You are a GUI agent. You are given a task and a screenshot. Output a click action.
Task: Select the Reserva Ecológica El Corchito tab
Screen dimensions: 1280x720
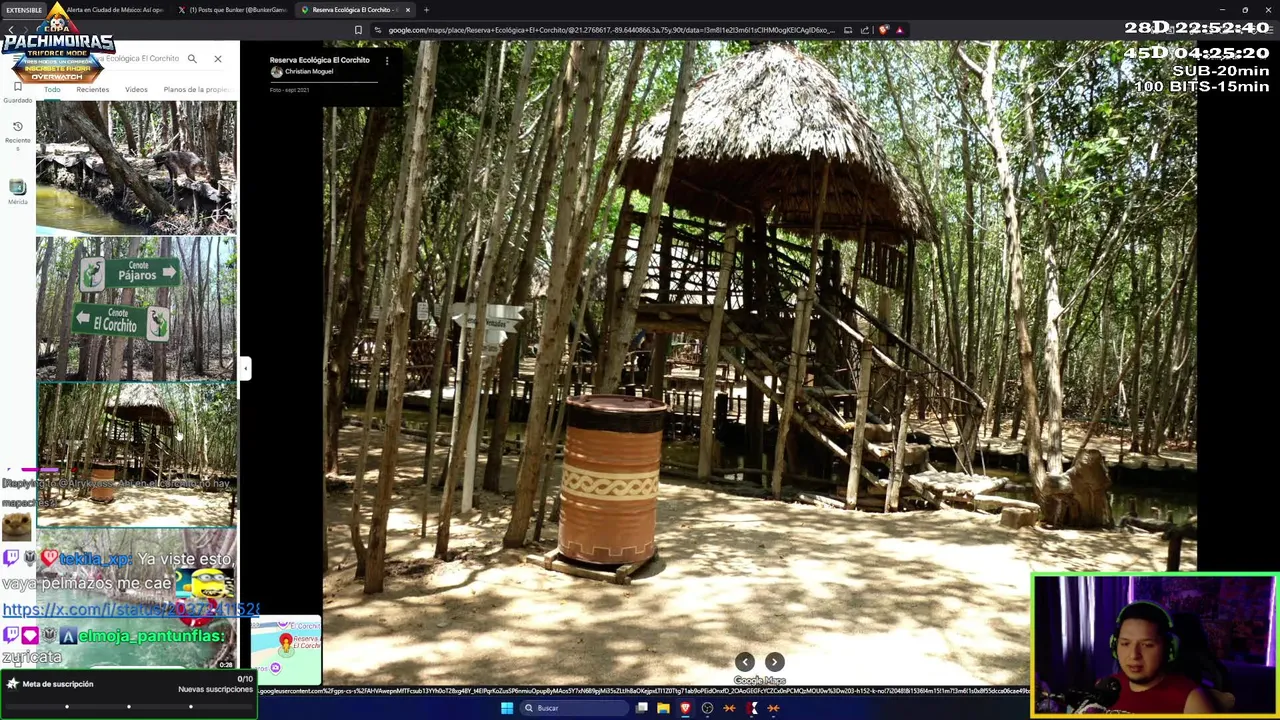355,10
